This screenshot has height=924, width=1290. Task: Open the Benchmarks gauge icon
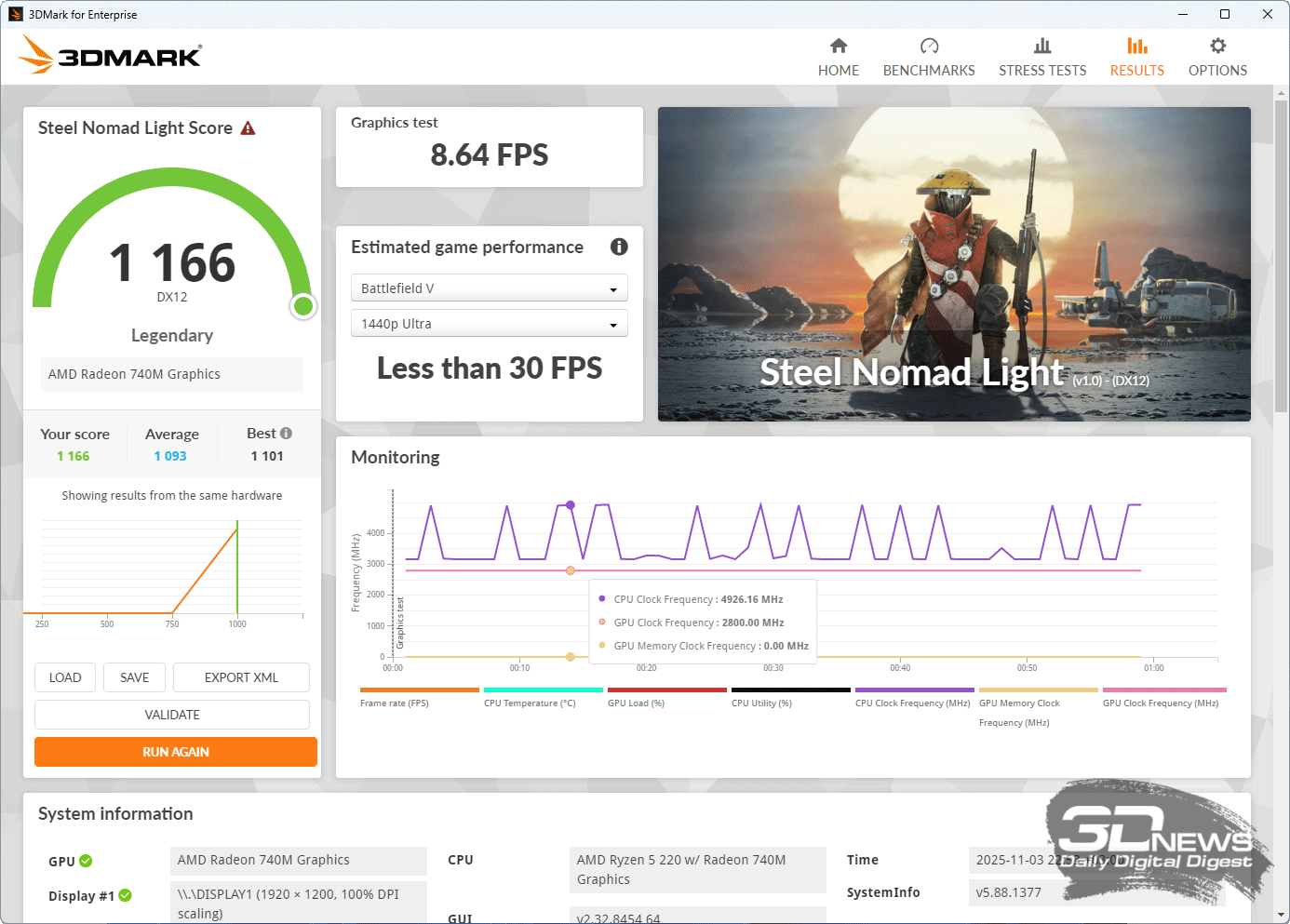(929, 46)
